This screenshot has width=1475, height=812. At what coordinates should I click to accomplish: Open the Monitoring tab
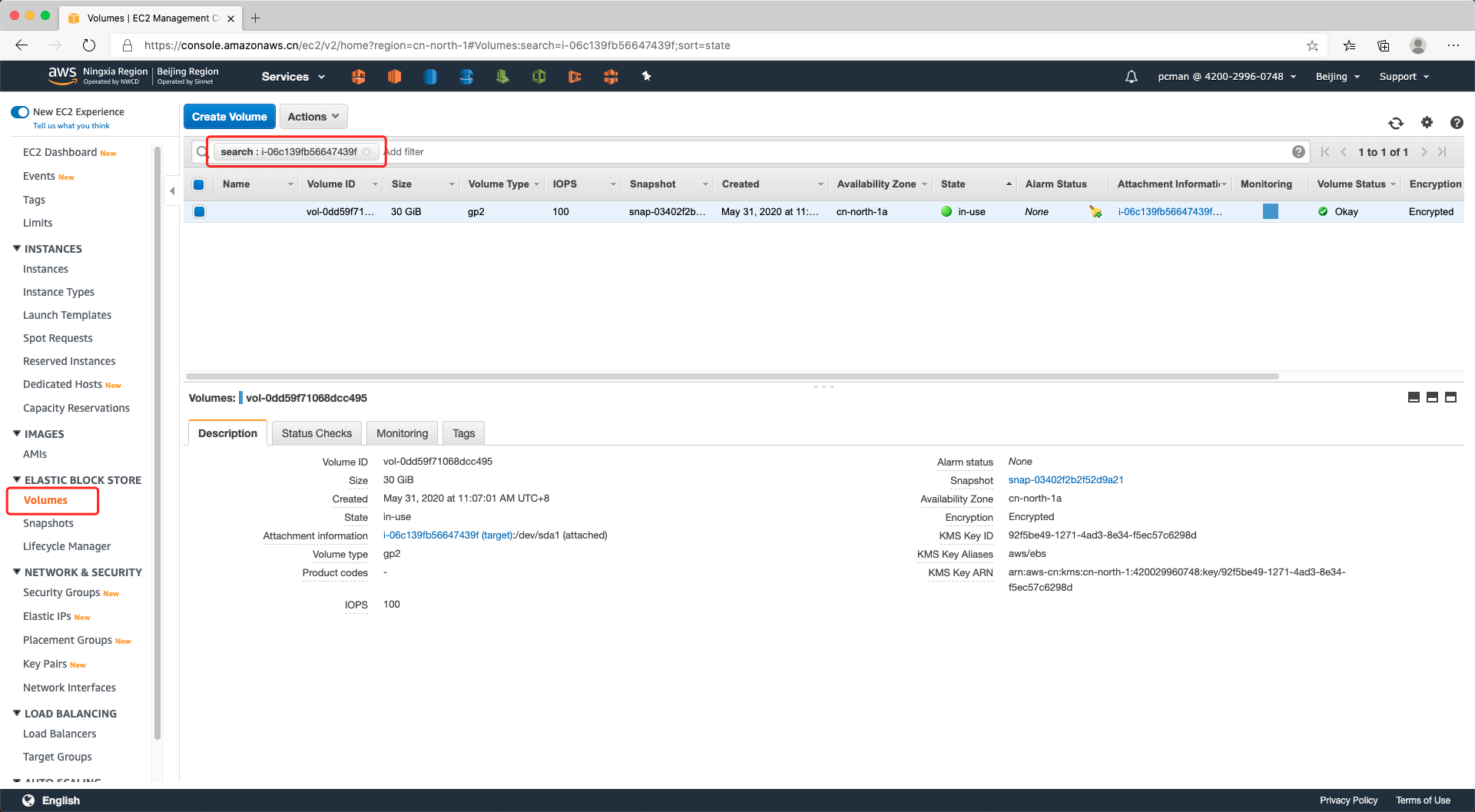coord(402,433)
